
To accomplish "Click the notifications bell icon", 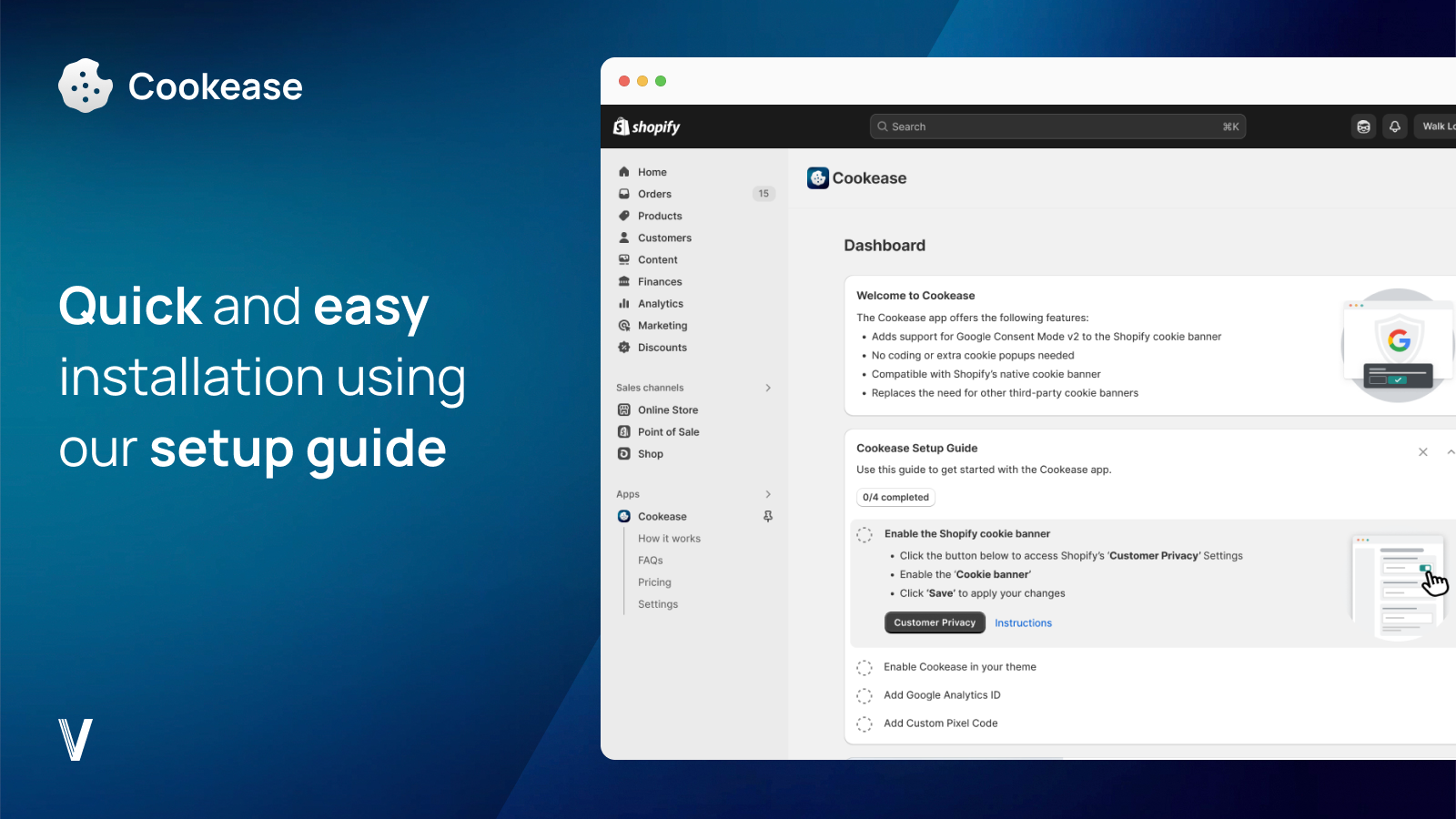I will coord(1395,126).
